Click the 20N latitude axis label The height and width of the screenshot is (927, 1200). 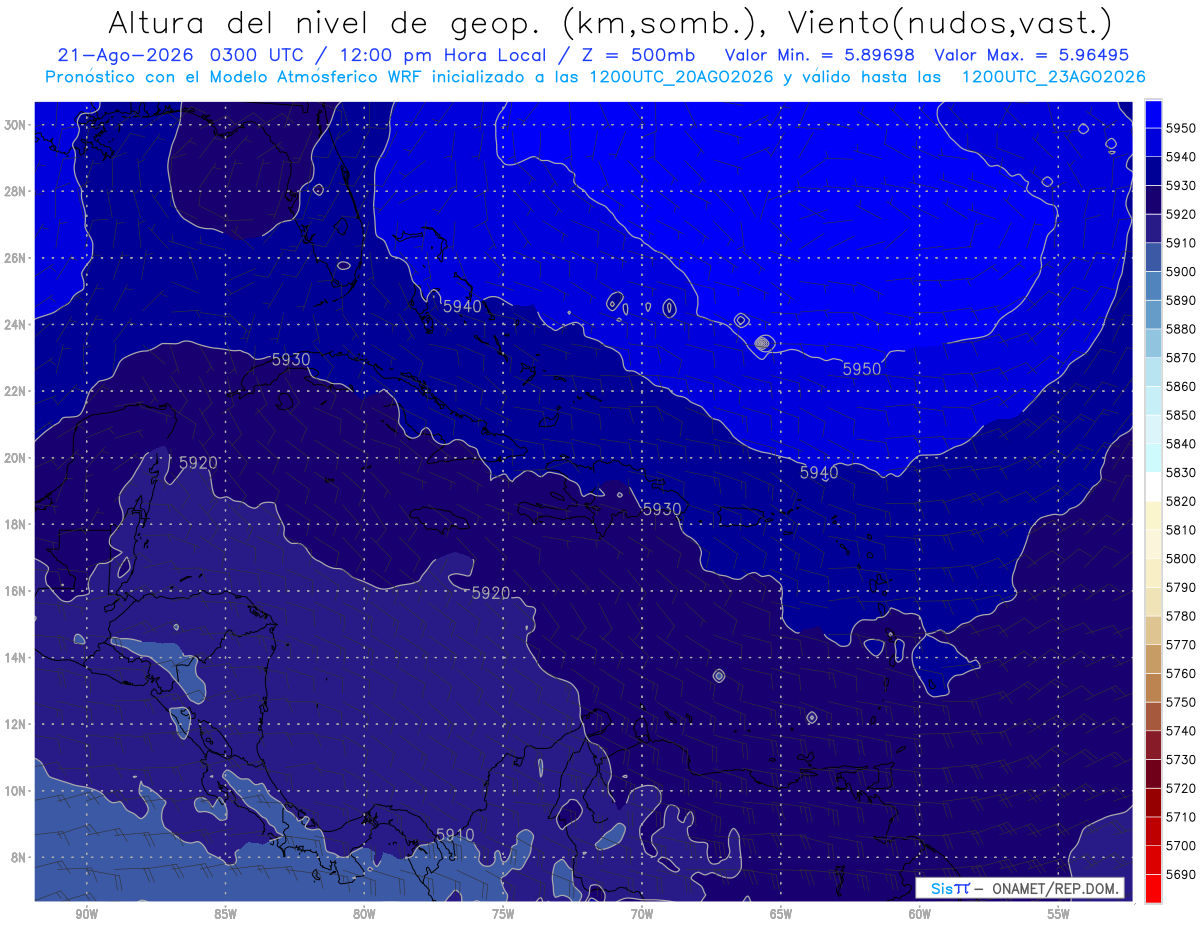(x=14, y=458)
